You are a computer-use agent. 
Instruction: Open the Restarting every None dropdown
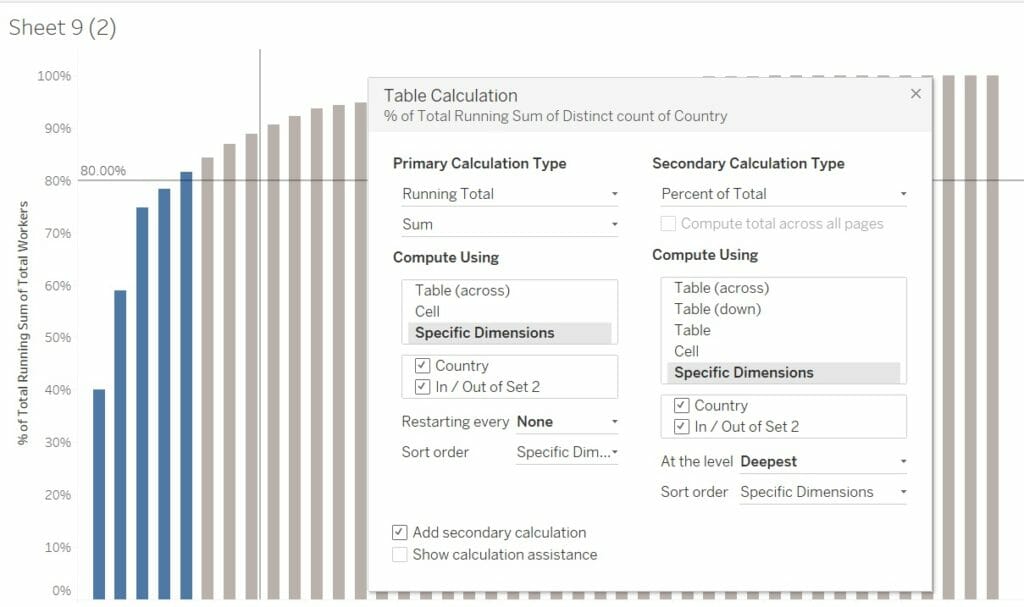[566, 422]
